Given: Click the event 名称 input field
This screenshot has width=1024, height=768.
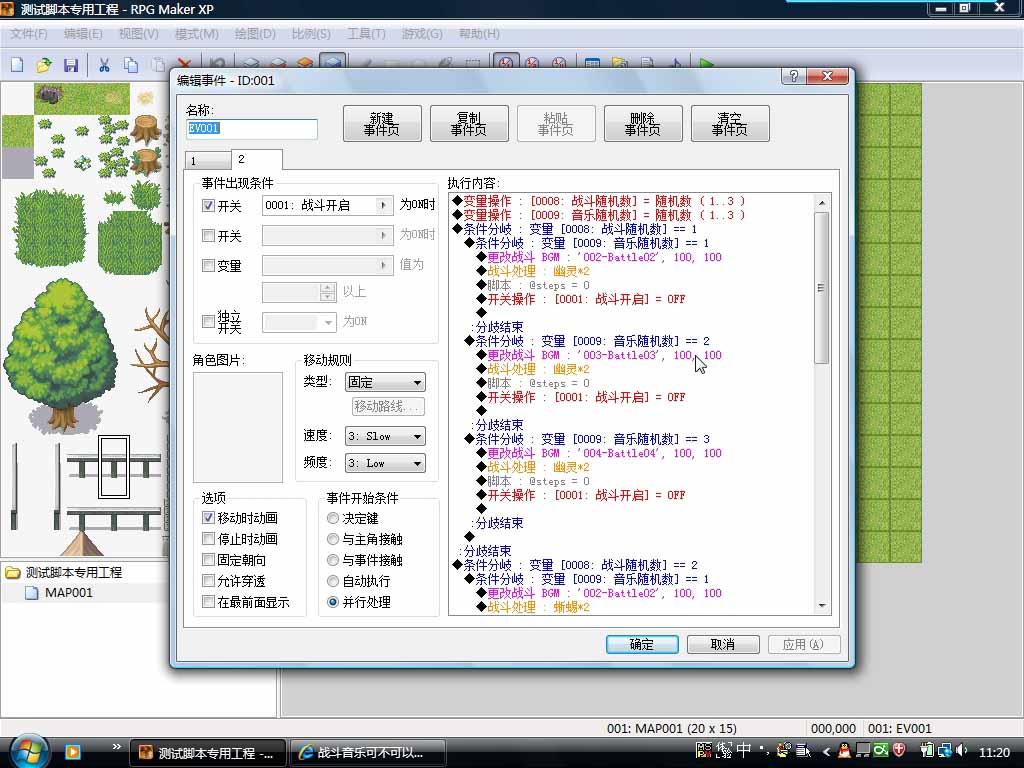Looking at the screenshot, I should tap(251, 129).
